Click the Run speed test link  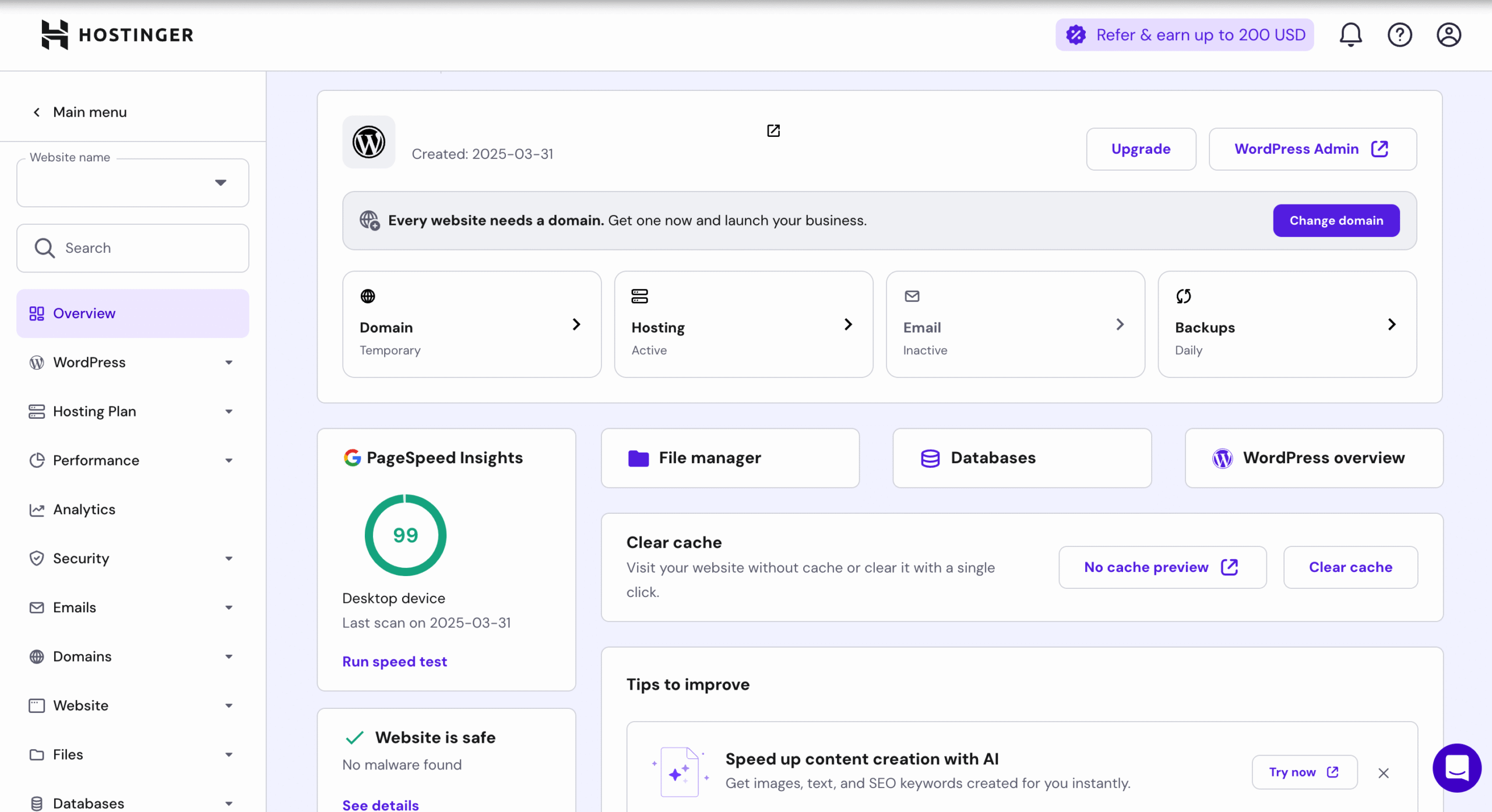pos(395,662)
